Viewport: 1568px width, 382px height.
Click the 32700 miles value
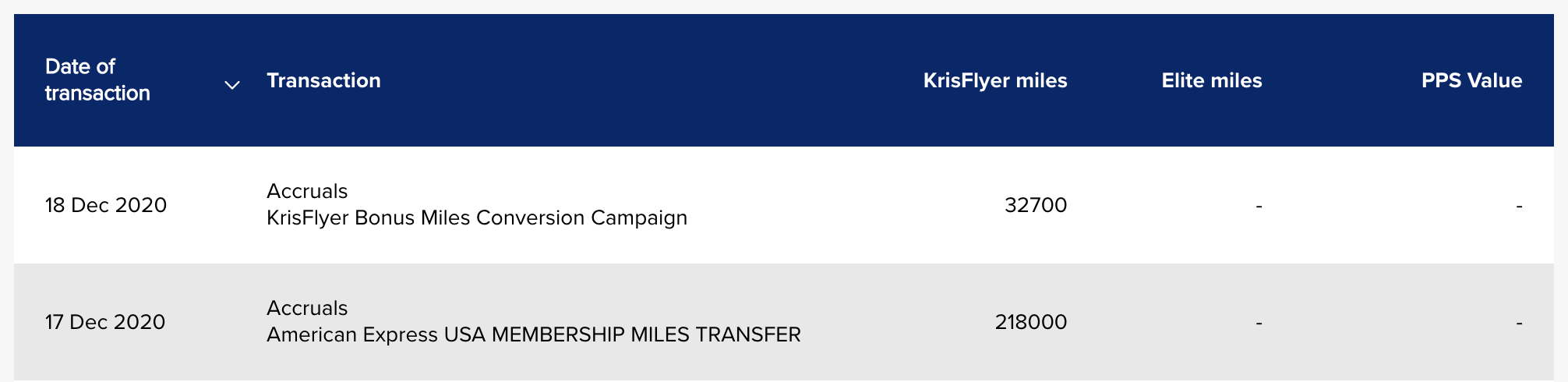coord(1036,205)
